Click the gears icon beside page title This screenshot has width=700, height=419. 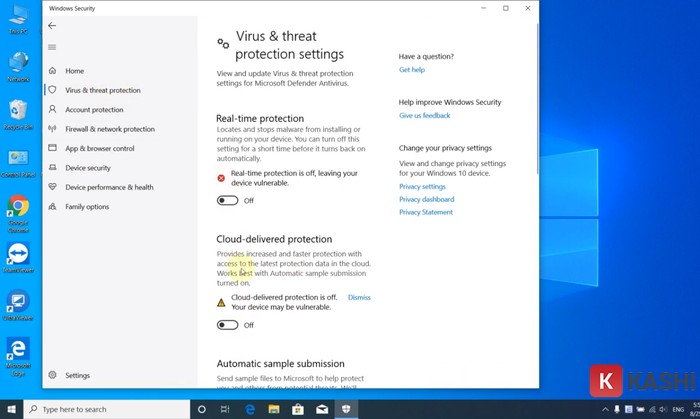tap(223, 43)
